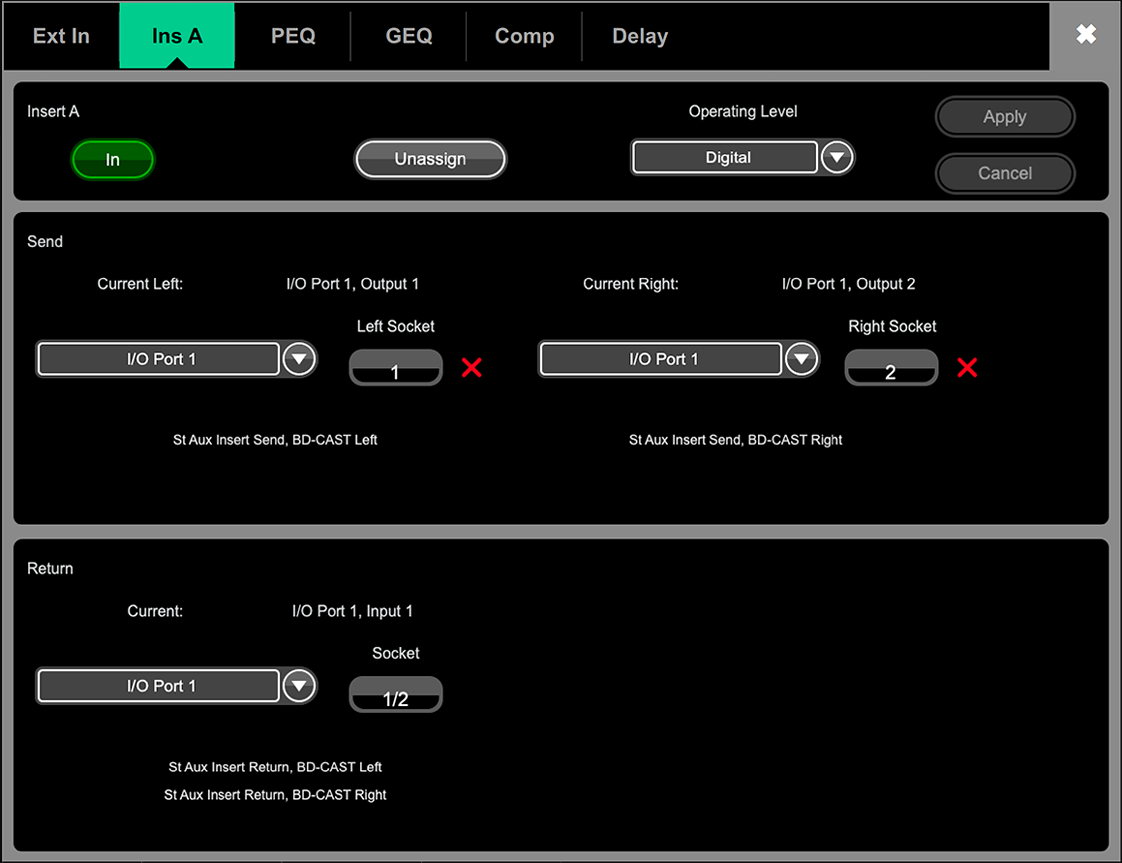Click the Return Socket 1/2 box
1122x863 pixels.
click(x=396, y=695)
